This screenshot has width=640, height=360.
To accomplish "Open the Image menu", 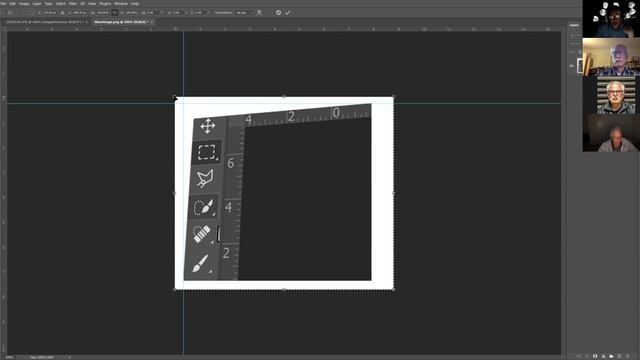I will coord(24,4).
